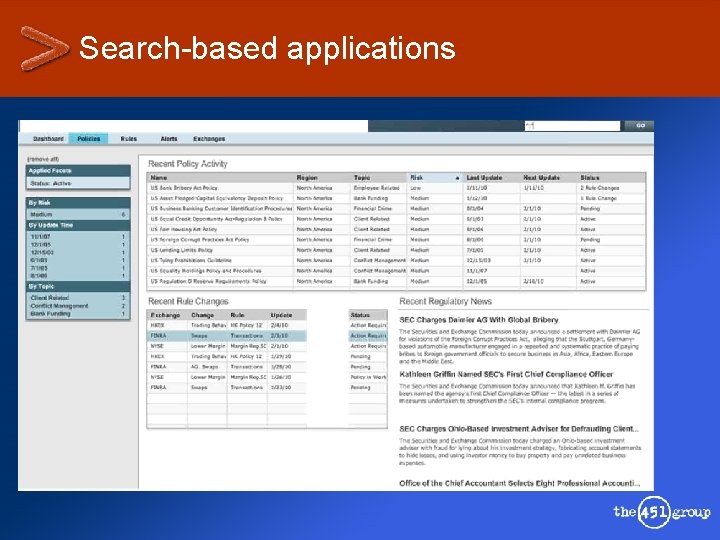The image size is (720, 540).
Task: Click the search input field
Action: point(572,125)
